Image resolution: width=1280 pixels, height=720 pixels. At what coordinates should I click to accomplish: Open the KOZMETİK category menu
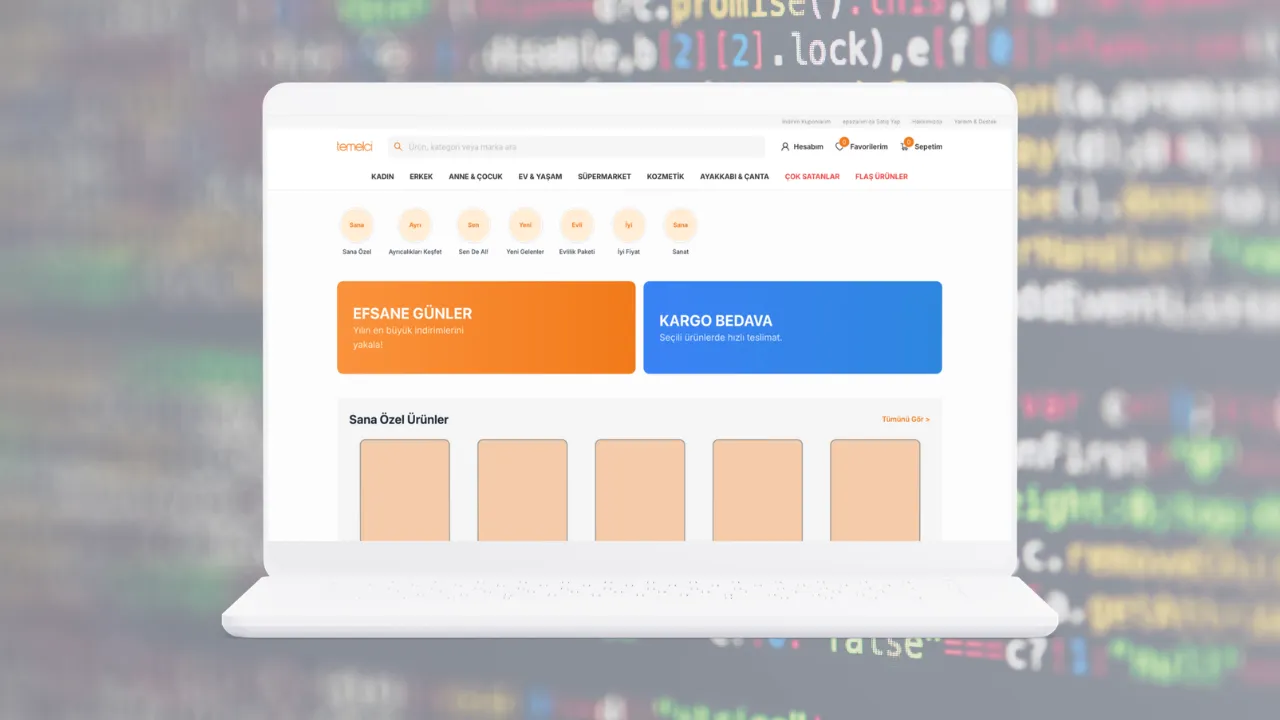[665, 177]
